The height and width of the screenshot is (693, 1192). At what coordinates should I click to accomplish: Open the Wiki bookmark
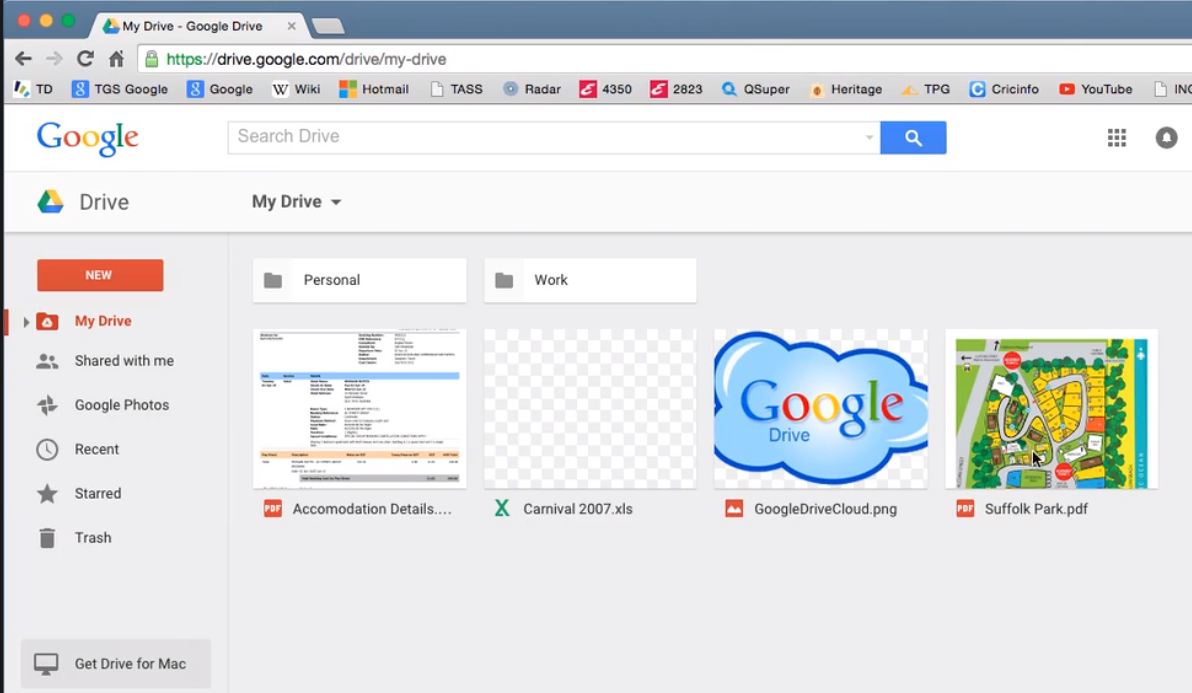pos(296,89)
